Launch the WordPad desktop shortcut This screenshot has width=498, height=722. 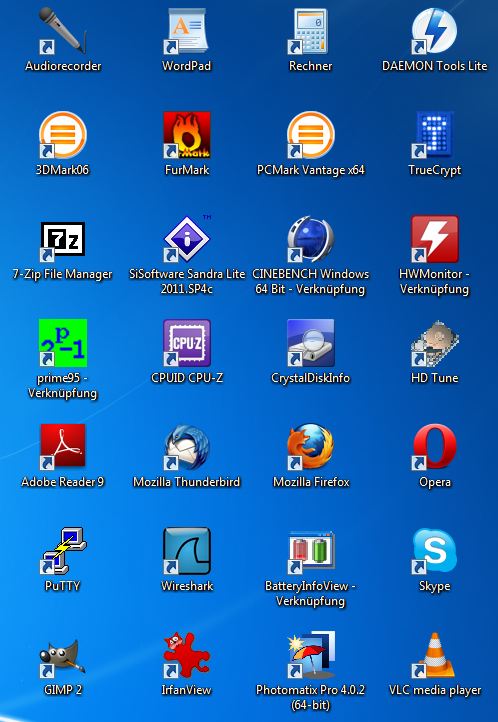coord(186,31)
